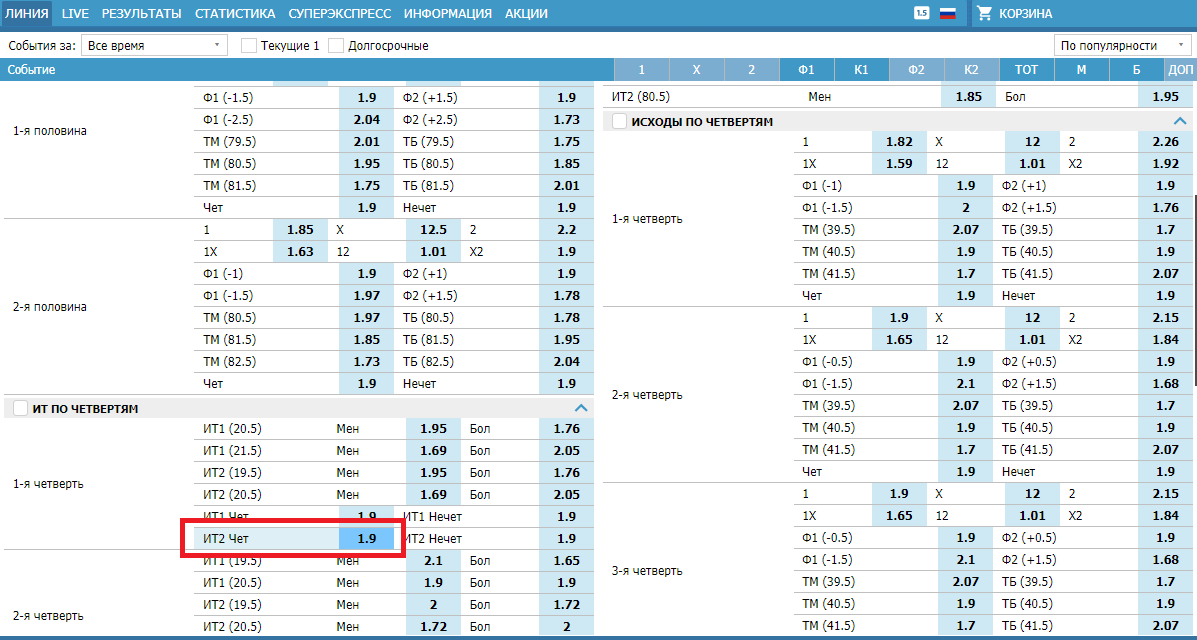This screenshot has width=1197, height=640.
Task: Click the right-side vertical scrollbar
Action: pos(1193,250)
